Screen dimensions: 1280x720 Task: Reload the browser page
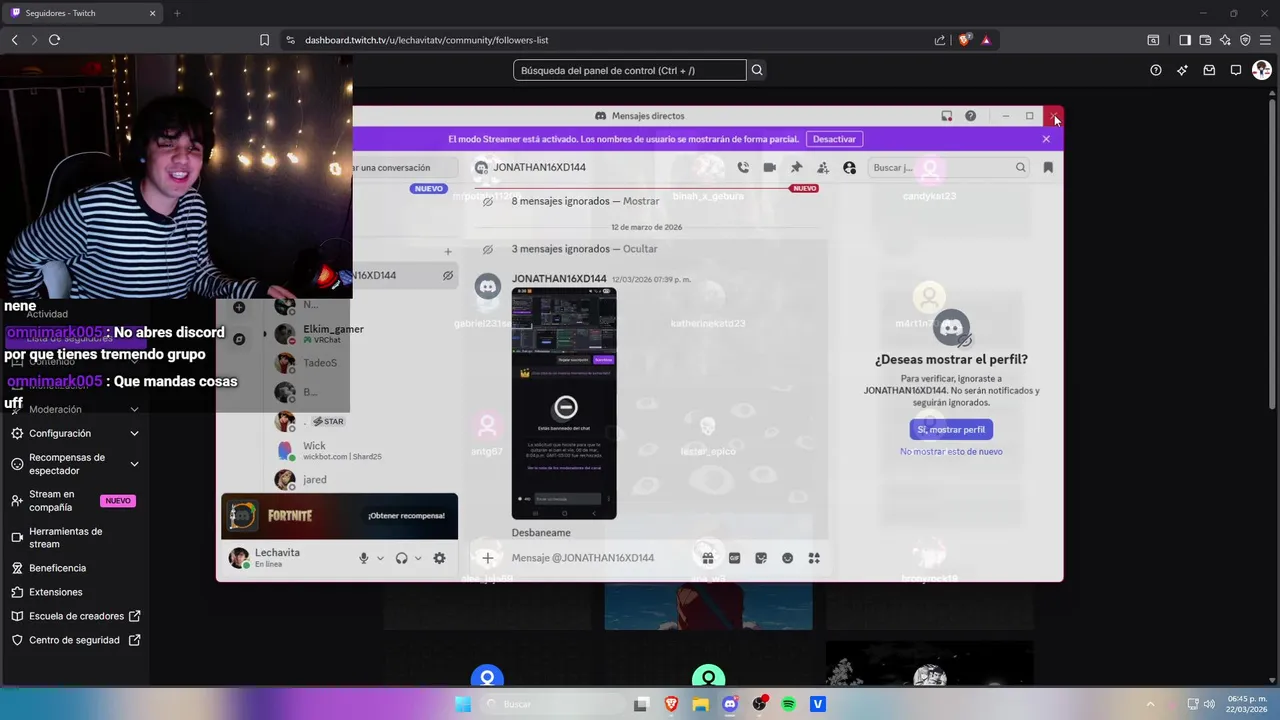[x=54, y=40]
